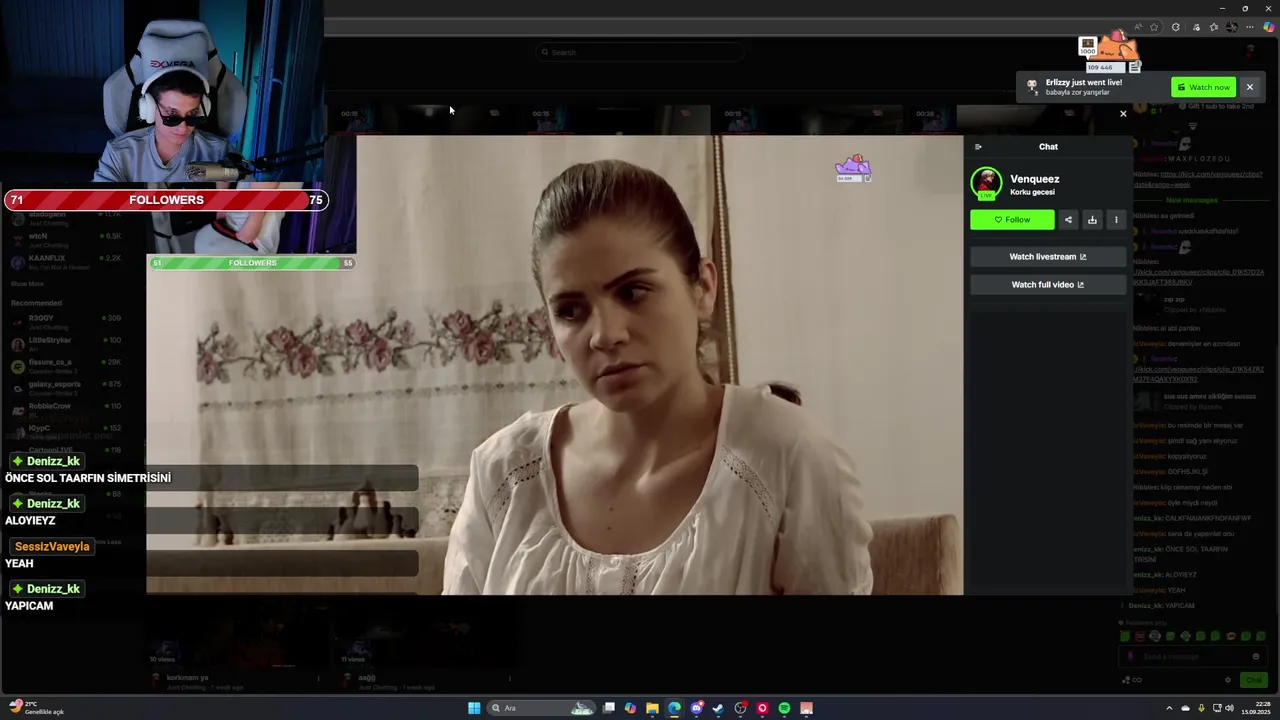Close the clip viewer with the X
The width and height of the screenshot is (1280, 720).
coord(1123,114)
